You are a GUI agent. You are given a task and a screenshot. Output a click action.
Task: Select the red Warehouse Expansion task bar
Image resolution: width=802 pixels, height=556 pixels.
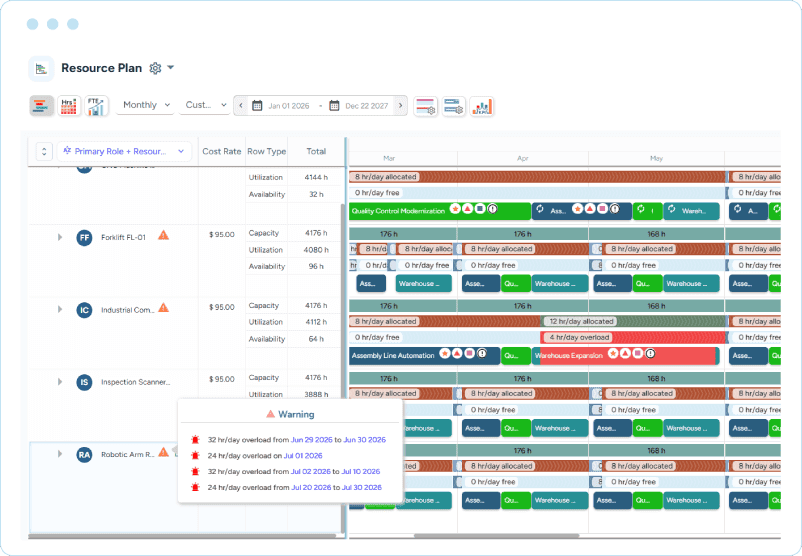[626, 356]
